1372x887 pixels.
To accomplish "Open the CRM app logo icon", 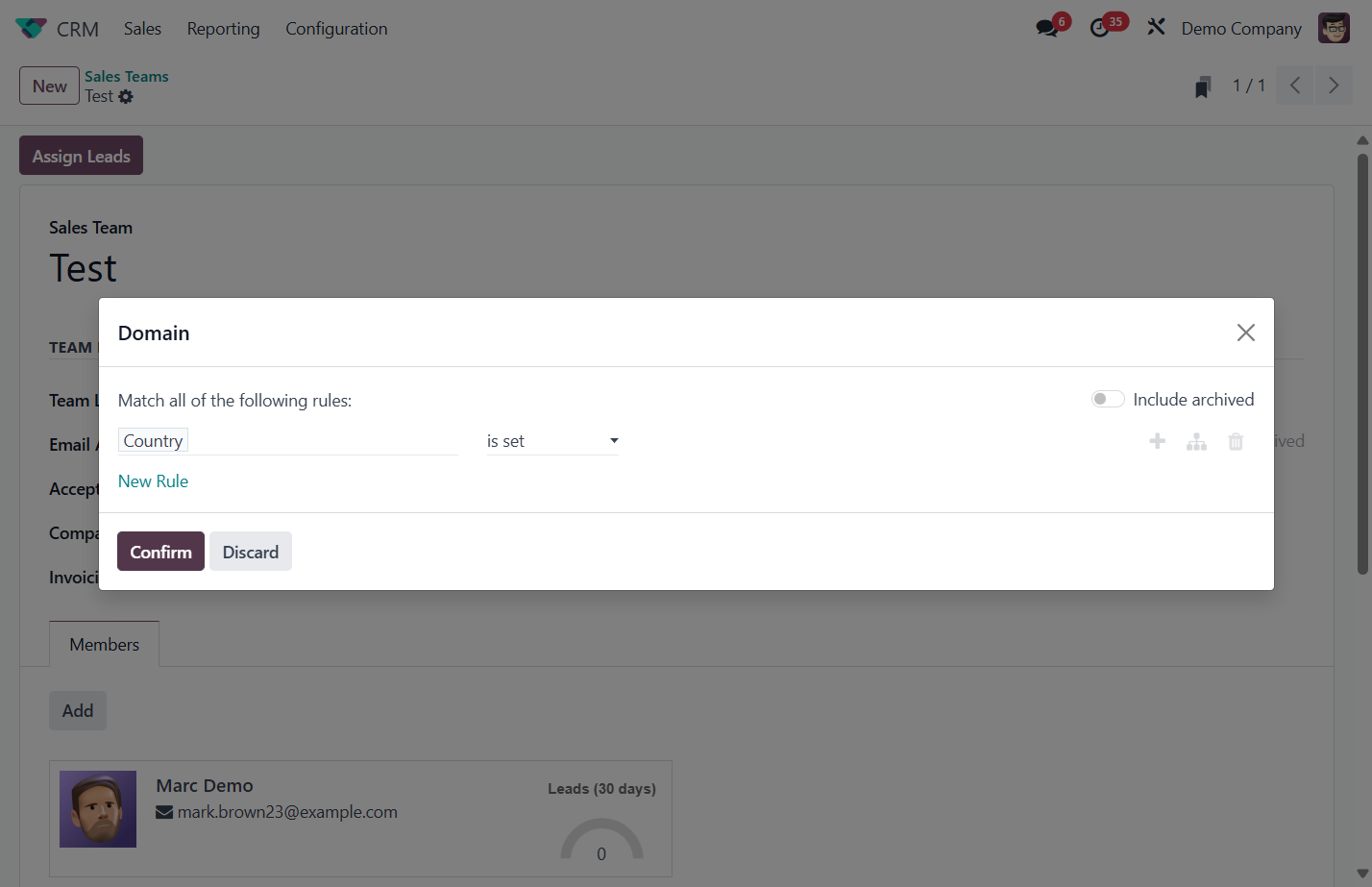I will 31,29.
